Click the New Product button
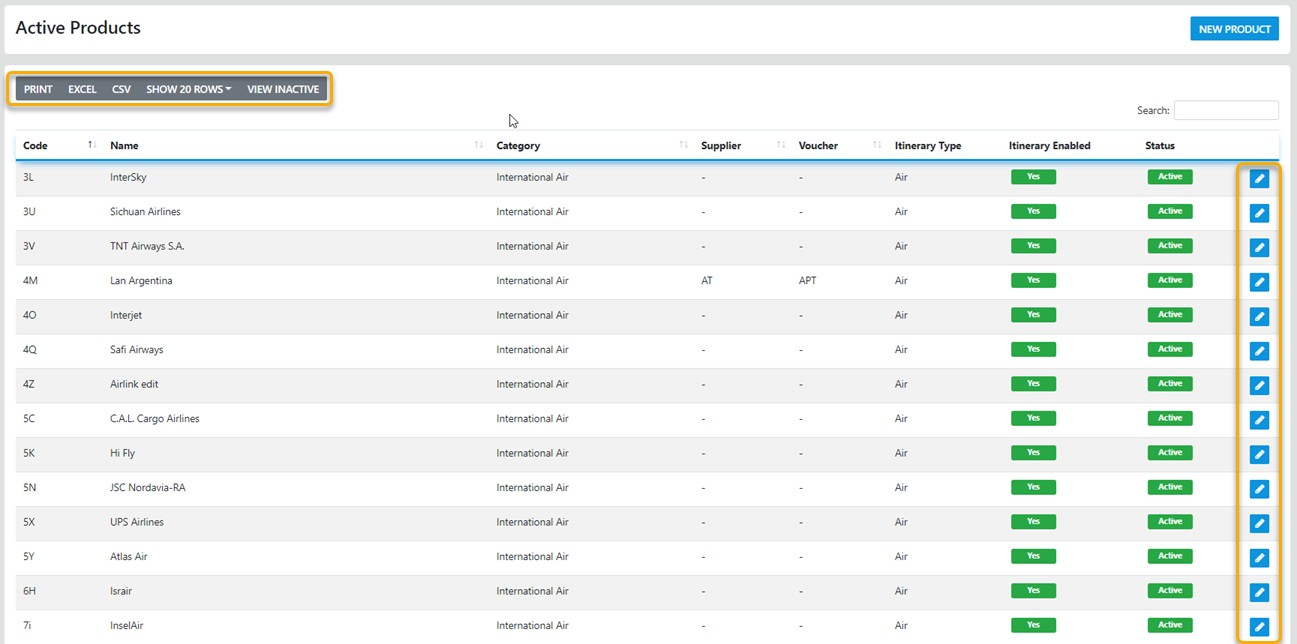 [x=1234, y=29]
